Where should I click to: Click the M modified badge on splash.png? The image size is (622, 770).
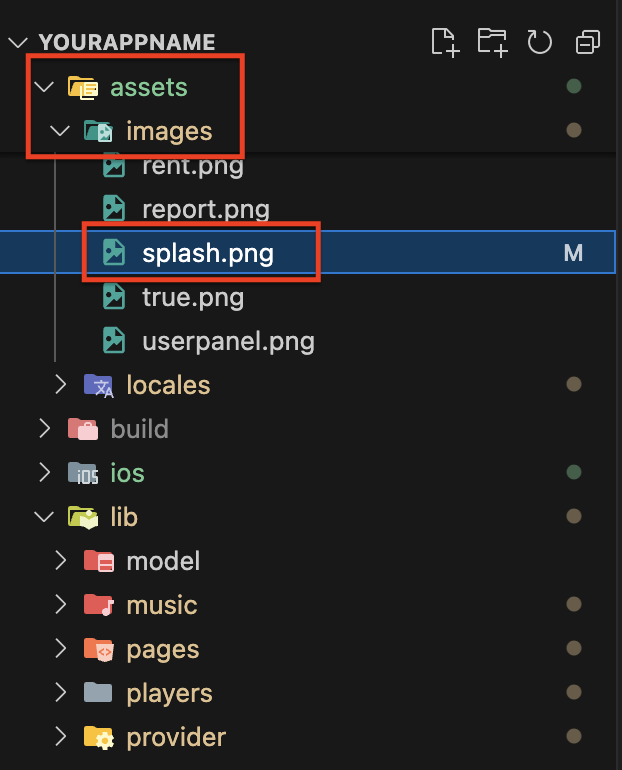573,254
